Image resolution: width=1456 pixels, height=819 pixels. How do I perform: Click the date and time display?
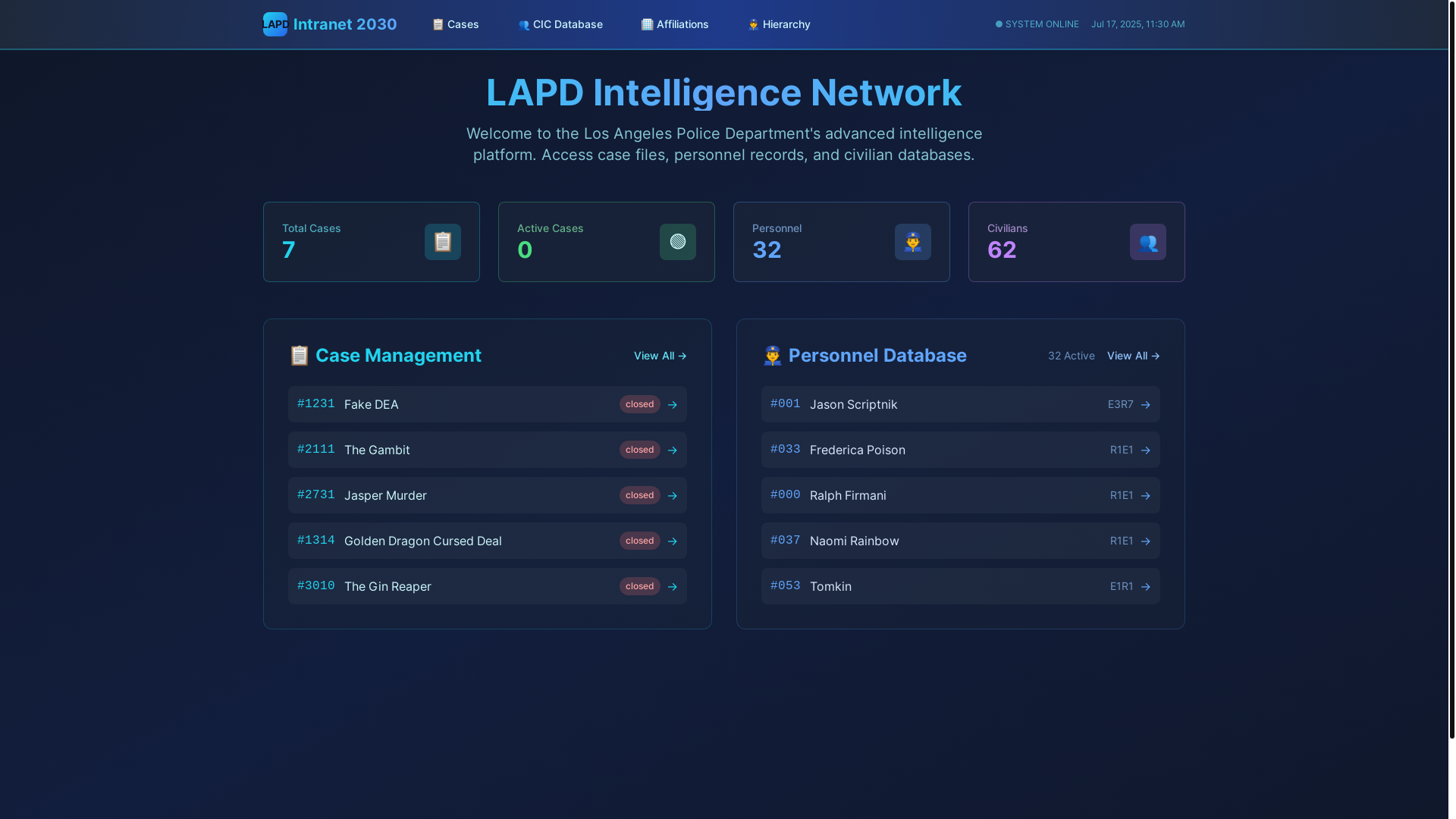[x=1138, y=24]
